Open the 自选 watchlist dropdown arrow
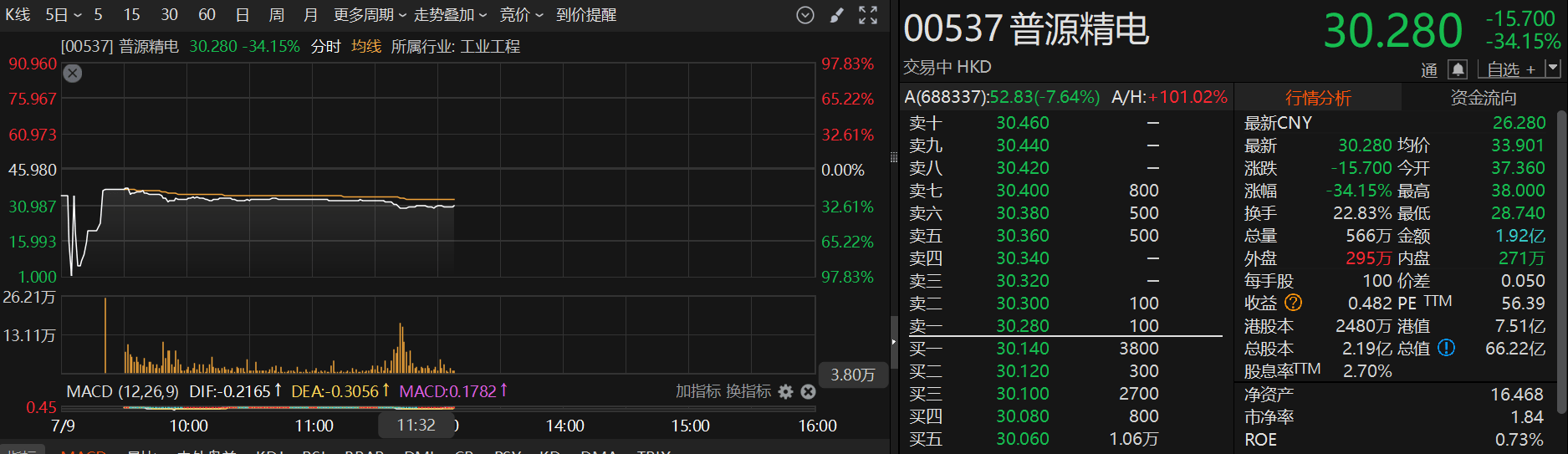Viewport: 1568px width, 454px height. point(1553,69)
